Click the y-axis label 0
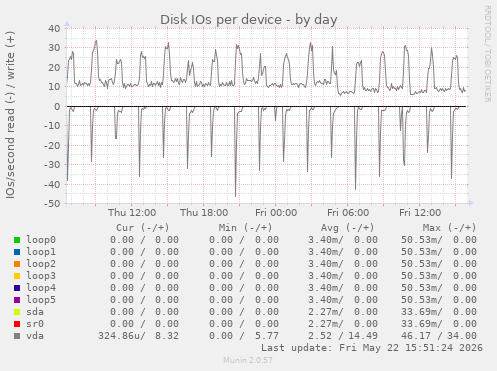The width and height of the screenshot is (497, 371). click(57, 107)
